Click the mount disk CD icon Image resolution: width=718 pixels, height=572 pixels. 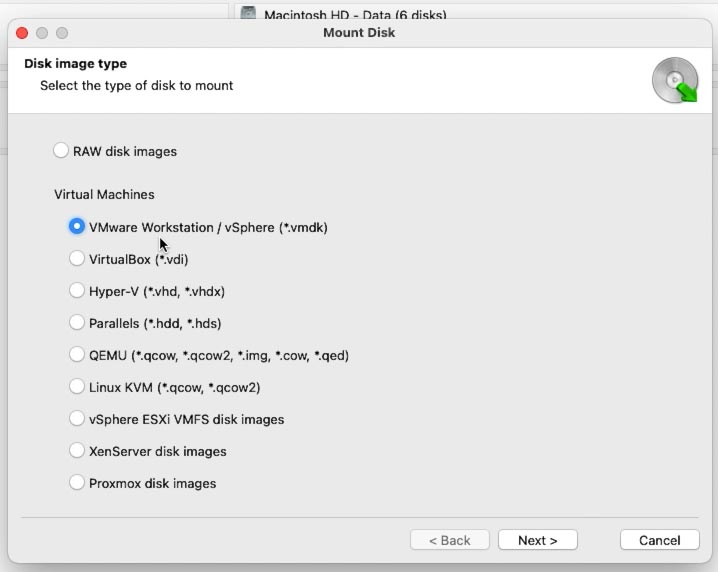(675, 80)
